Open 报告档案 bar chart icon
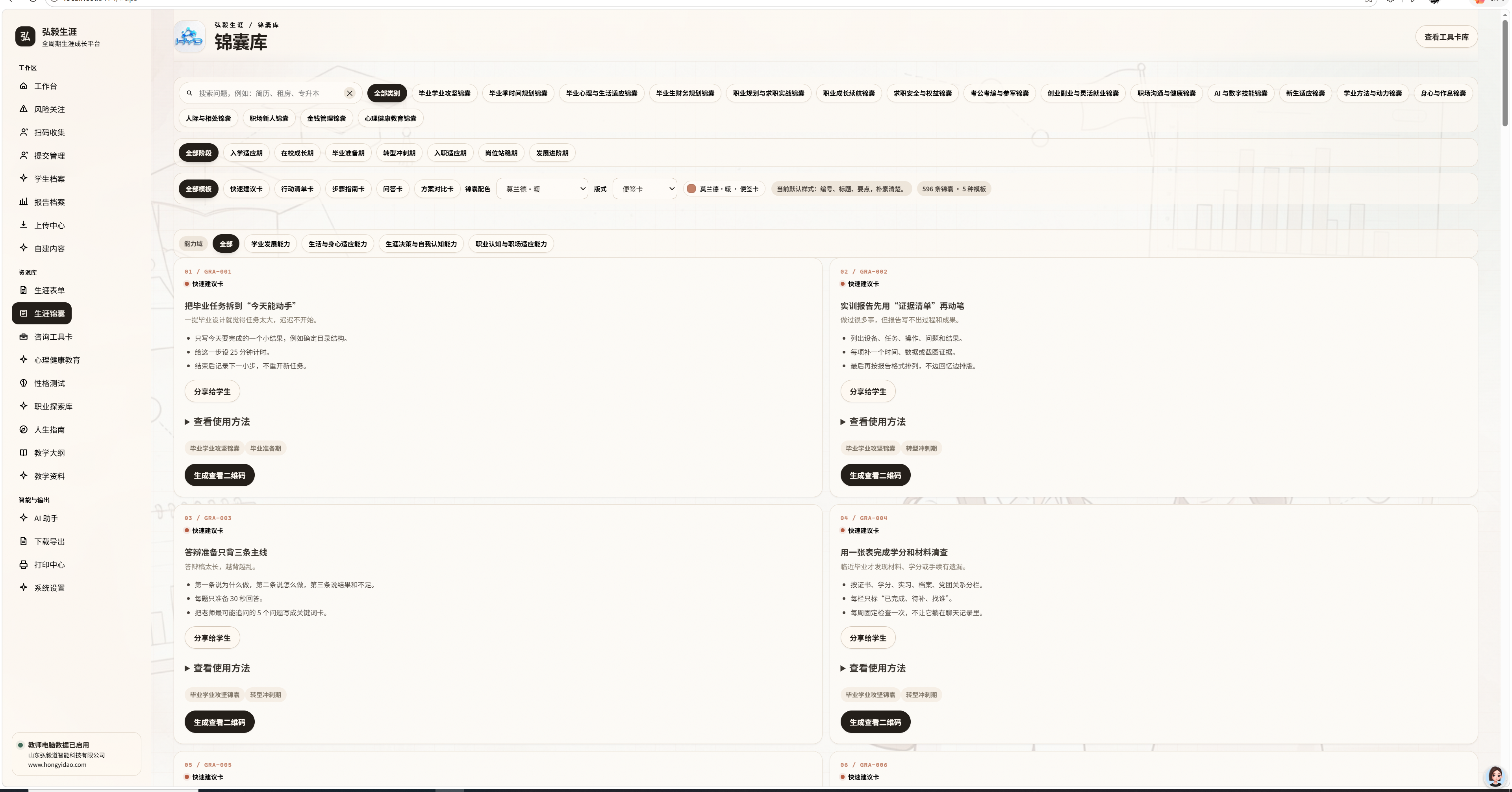 pyautogui.click(x=24, y=202)
